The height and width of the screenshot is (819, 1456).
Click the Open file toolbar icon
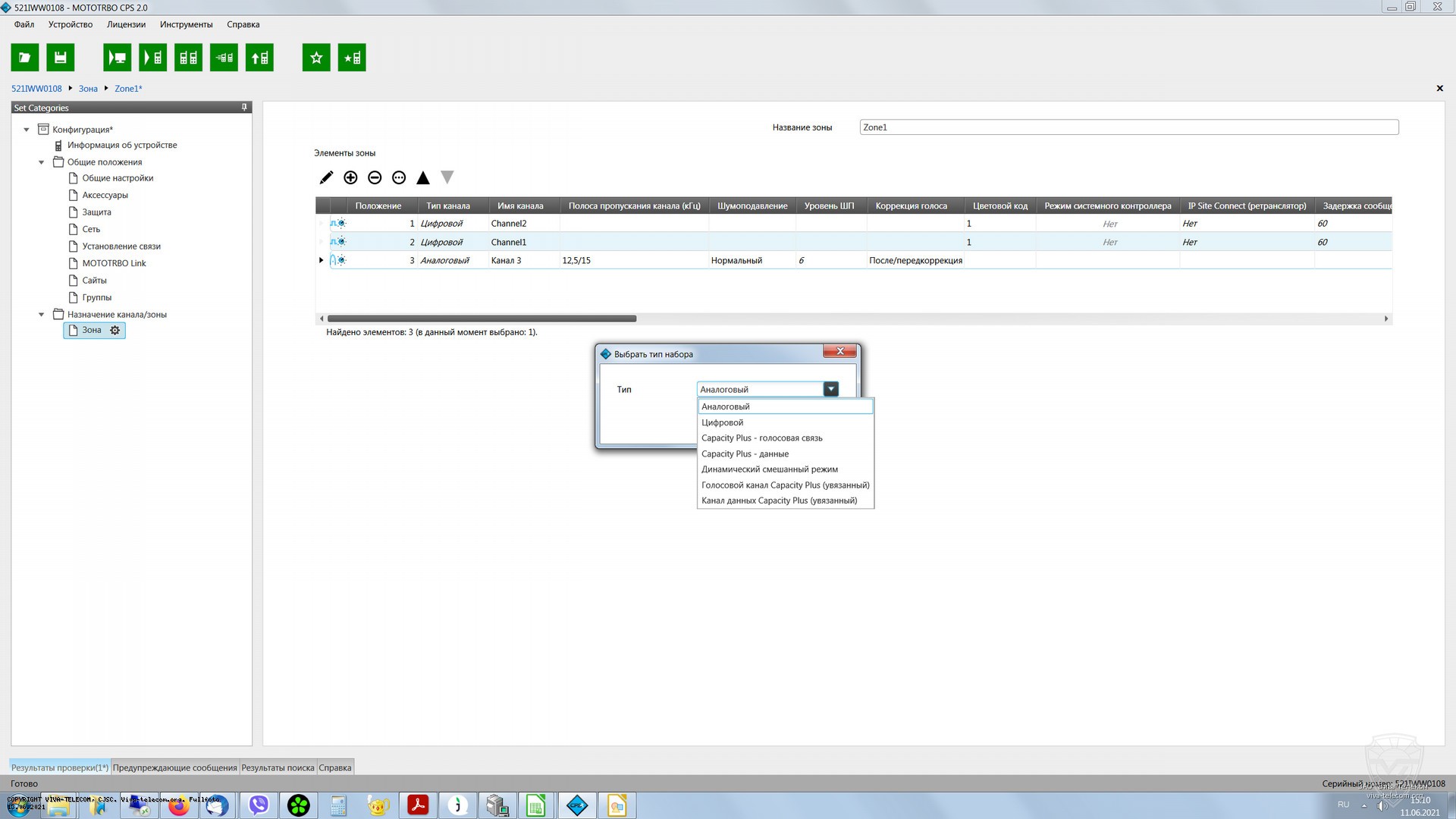[24, 58]
